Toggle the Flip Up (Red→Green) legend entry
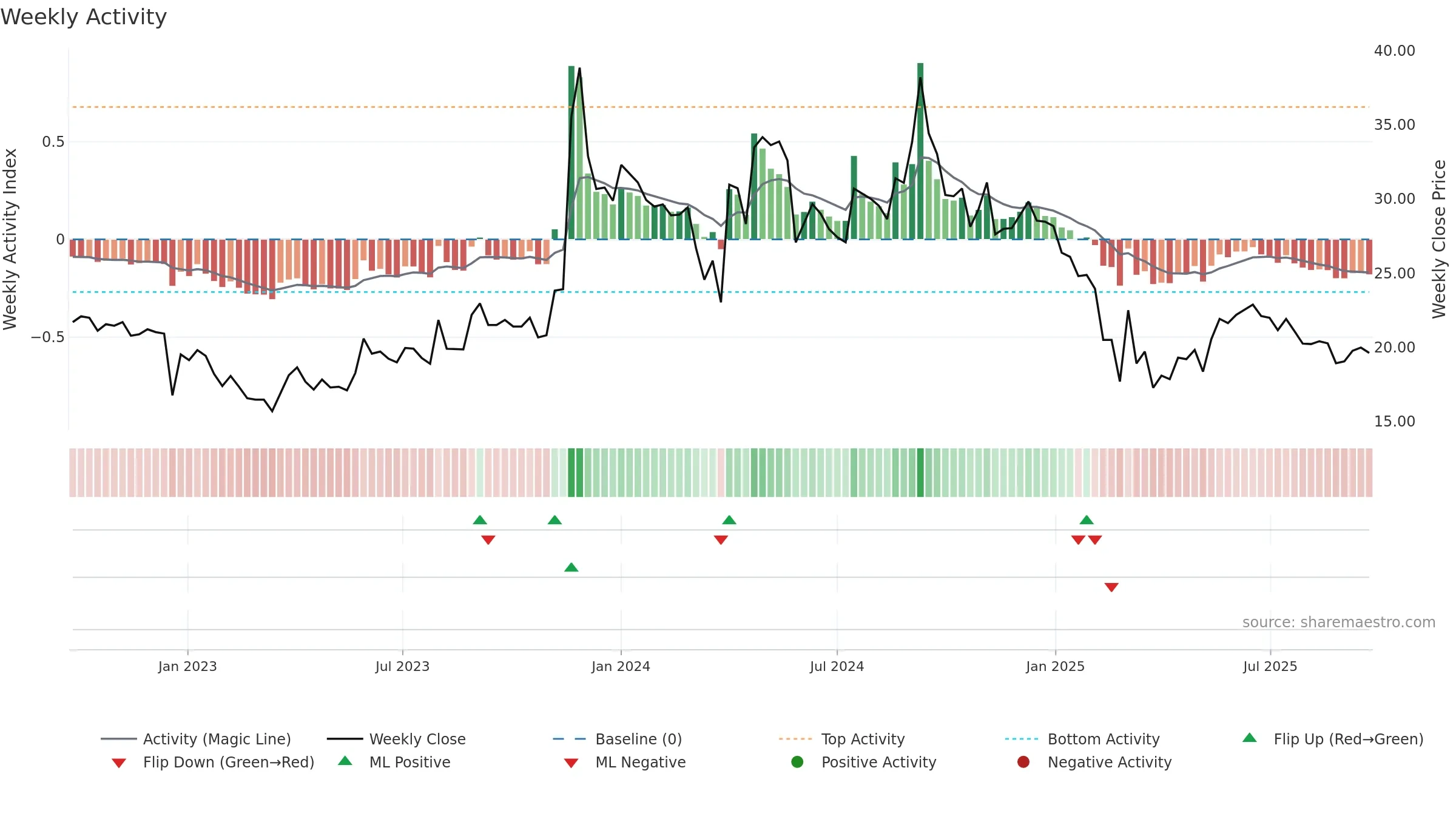1456x819 pixels. (1332, 739)
